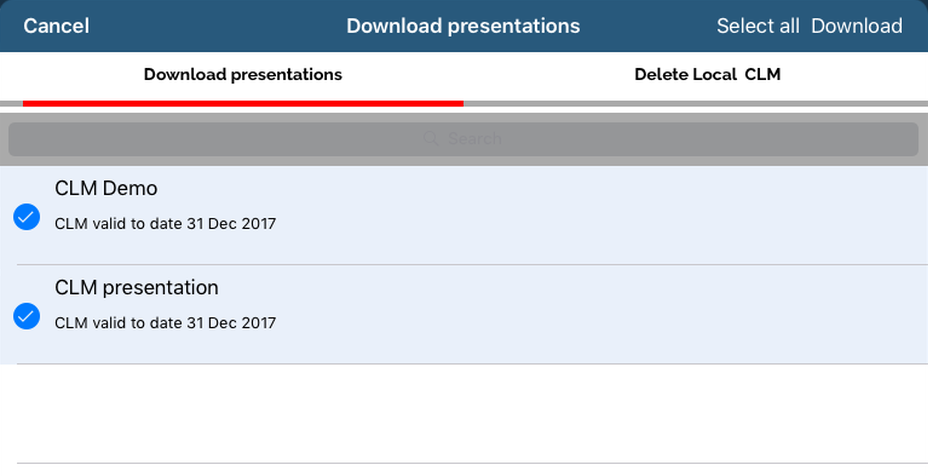The height and width of the screenshot is (476, 928).
Task: Tap Cancel in the navigation bar
Action: click(56, 26)
